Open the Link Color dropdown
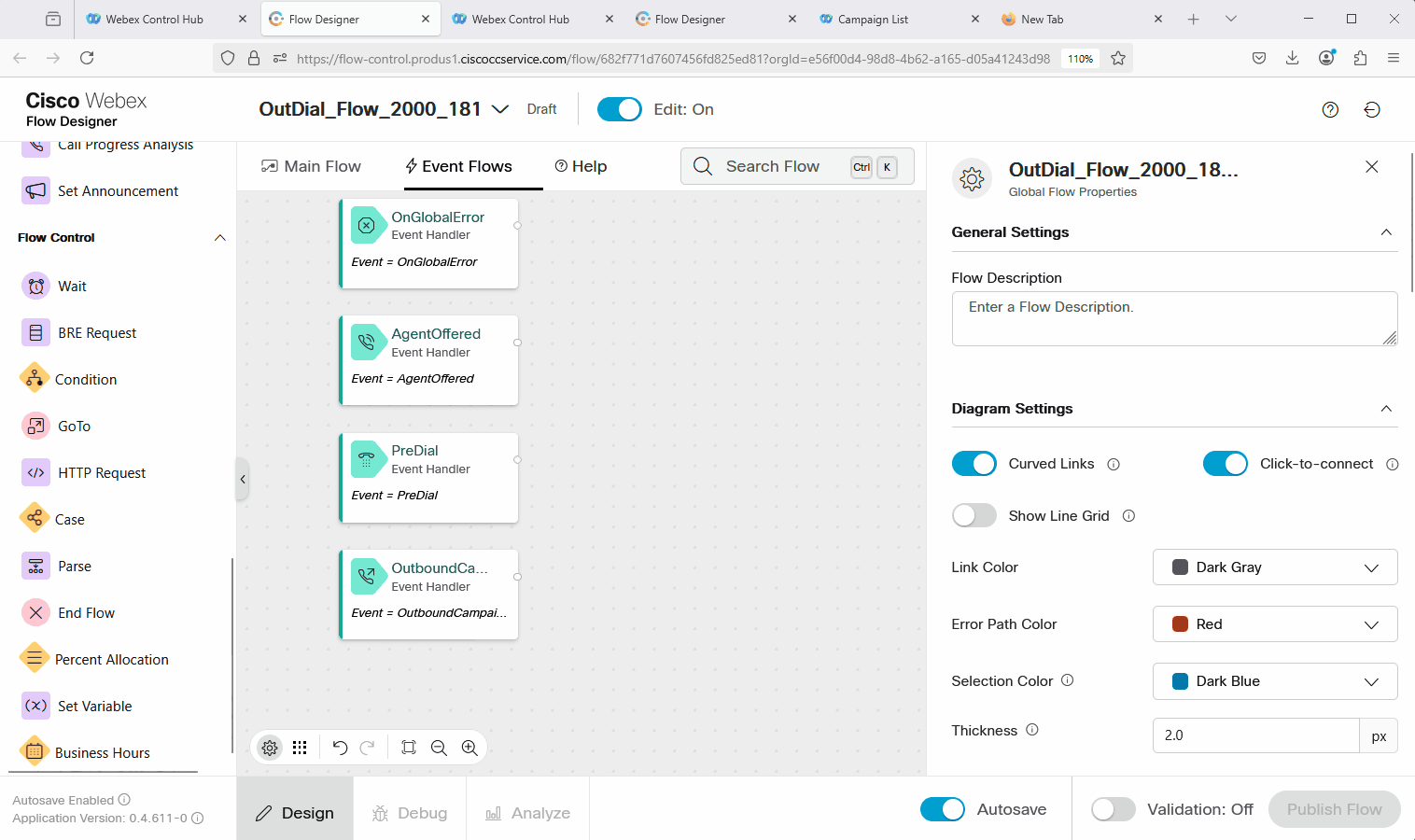This screenshot has height=840, width=1415. (1274, 567)
